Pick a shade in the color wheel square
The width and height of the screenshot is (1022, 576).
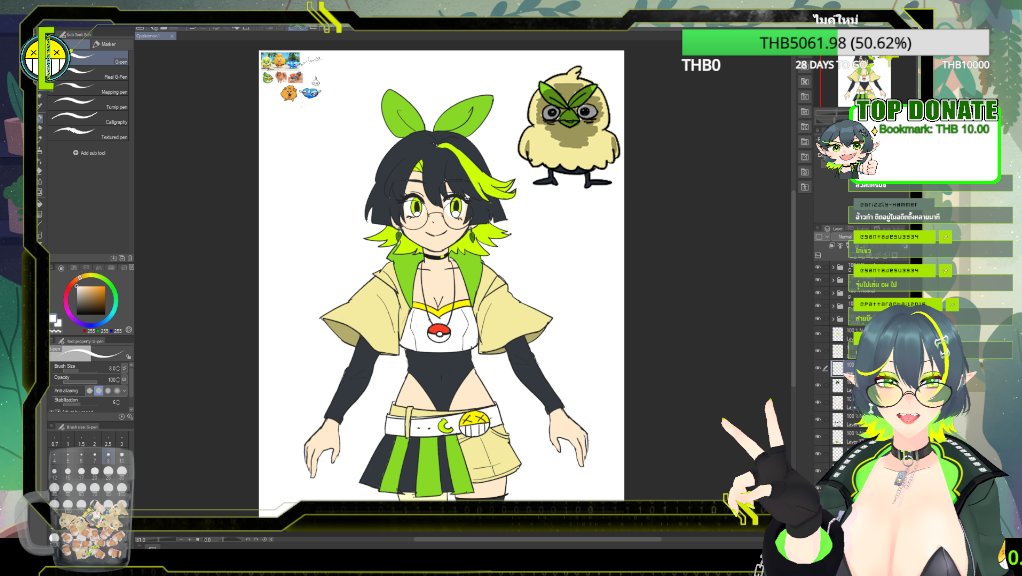pyautogui.click(x=91, y=300)
